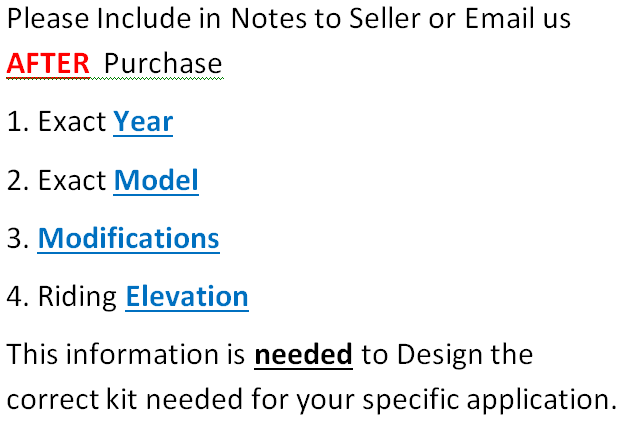The height and width of the screenshot is (435, 638).
Task: Click the list number "2."
Action: pyautogui.click(x=18, y=180)
